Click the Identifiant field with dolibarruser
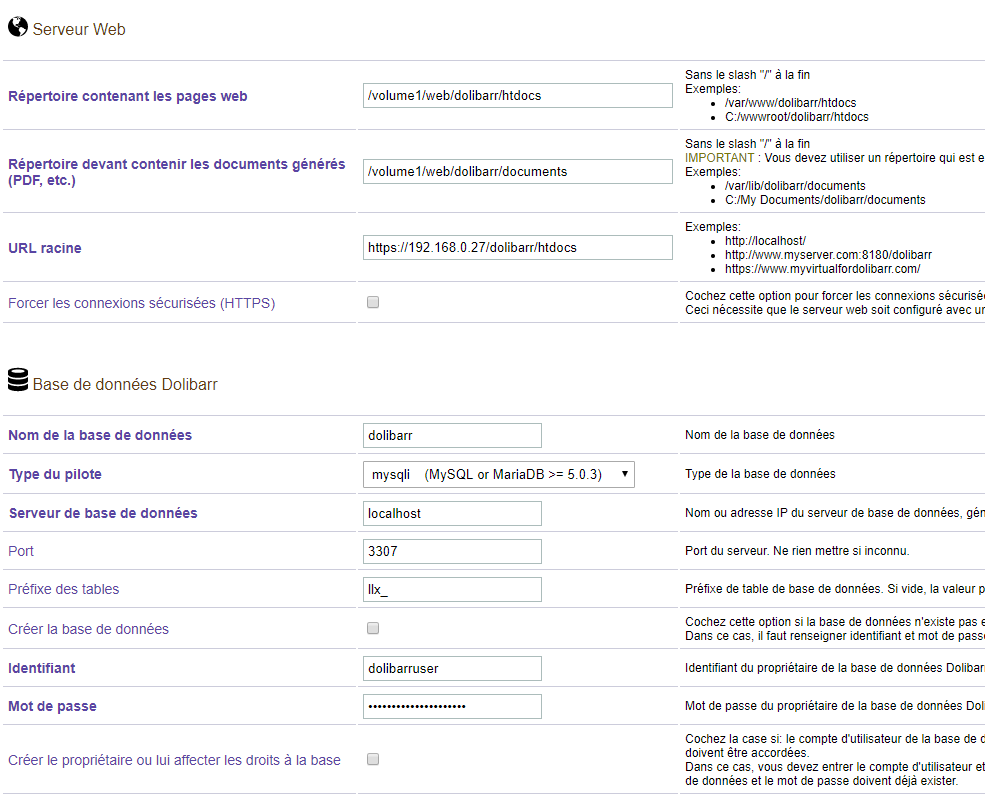Viewport: 985px width, 799px height. (452, 668)
